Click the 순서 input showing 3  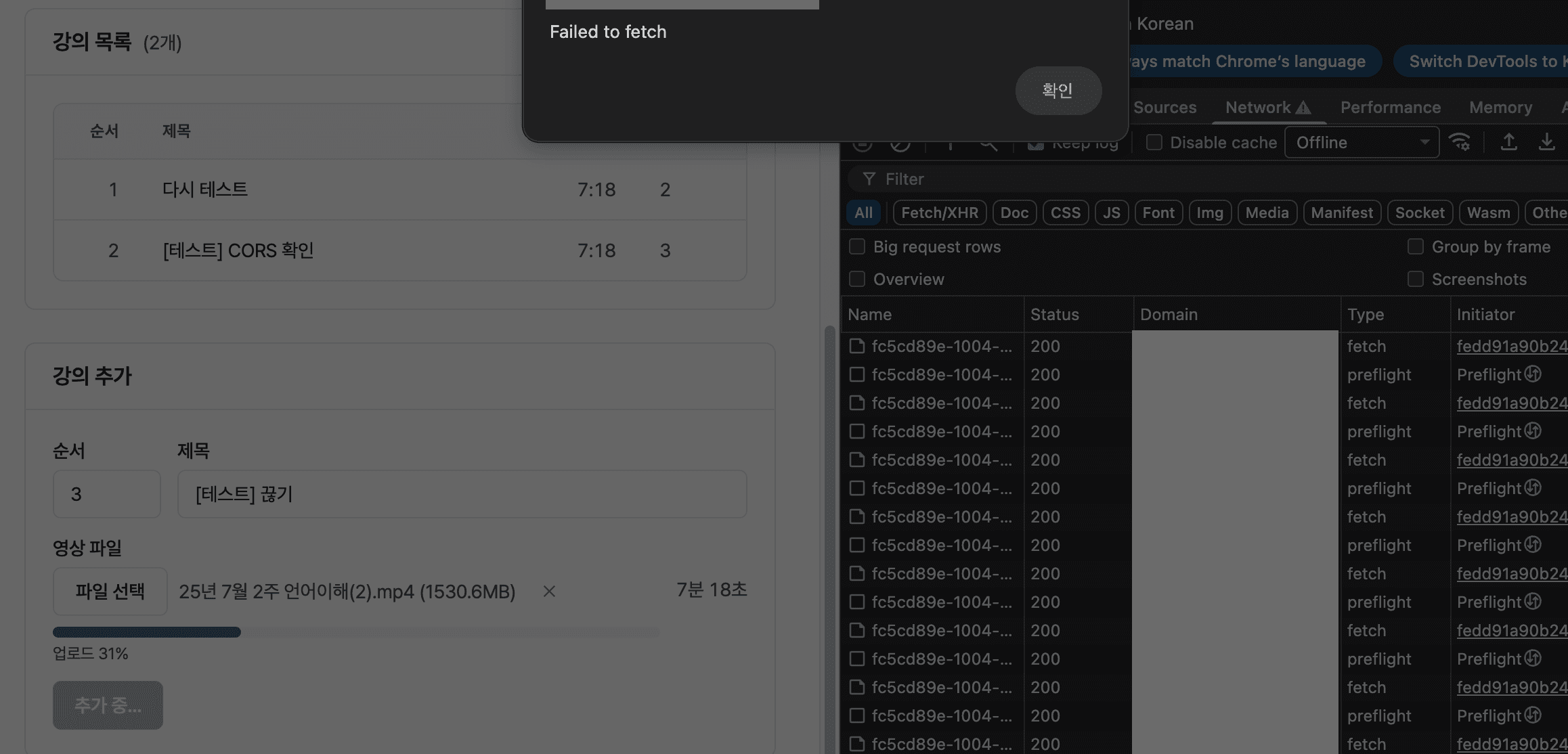coord(107,494)
